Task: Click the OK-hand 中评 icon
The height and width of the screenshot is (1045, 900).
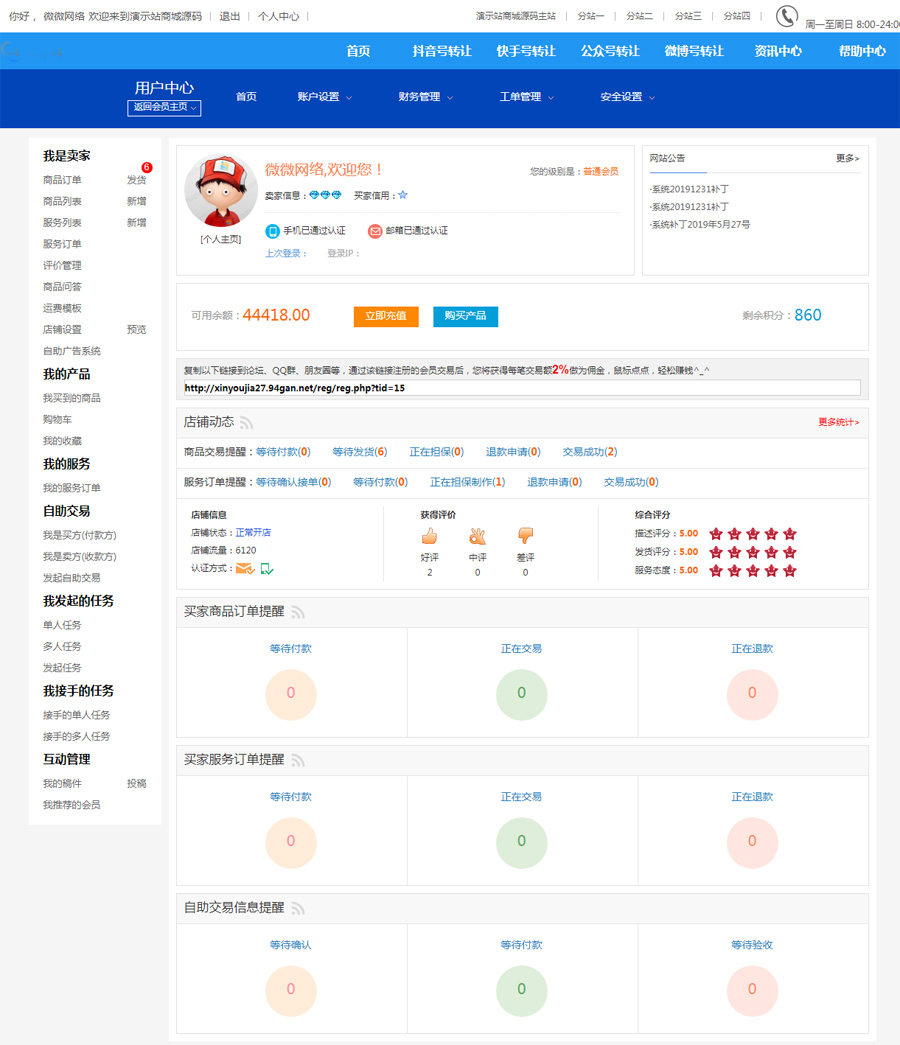Action: (477, 536)
